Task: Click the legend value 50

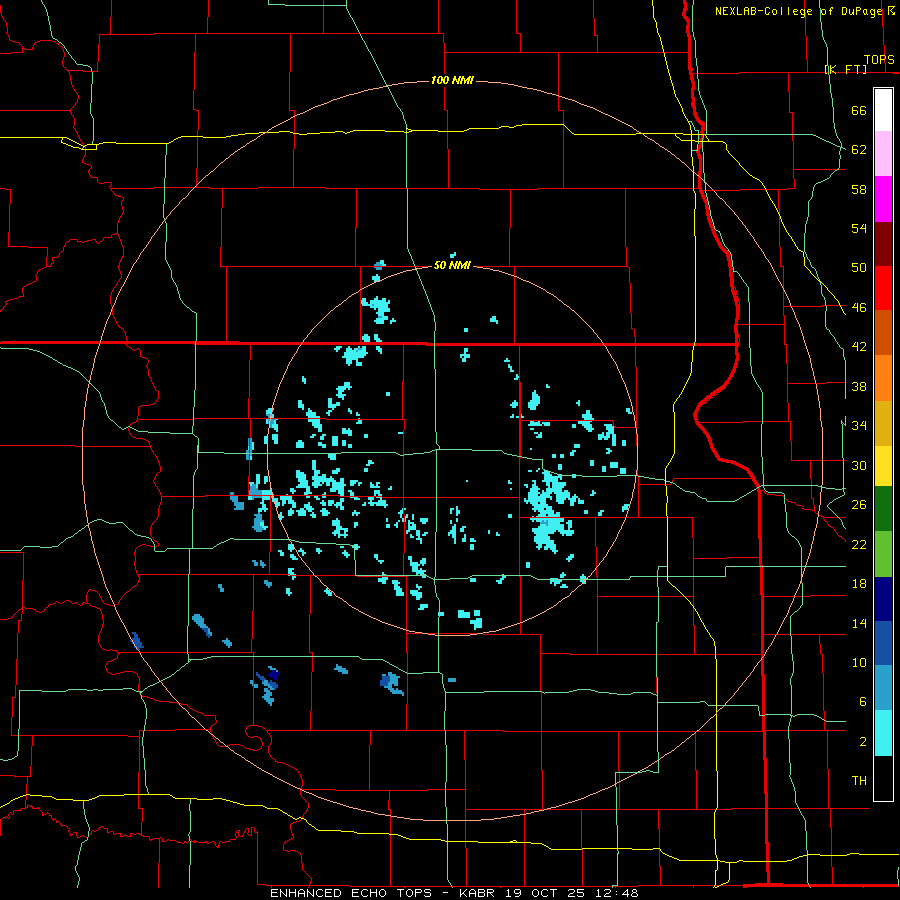Action: tap(859, 268)
